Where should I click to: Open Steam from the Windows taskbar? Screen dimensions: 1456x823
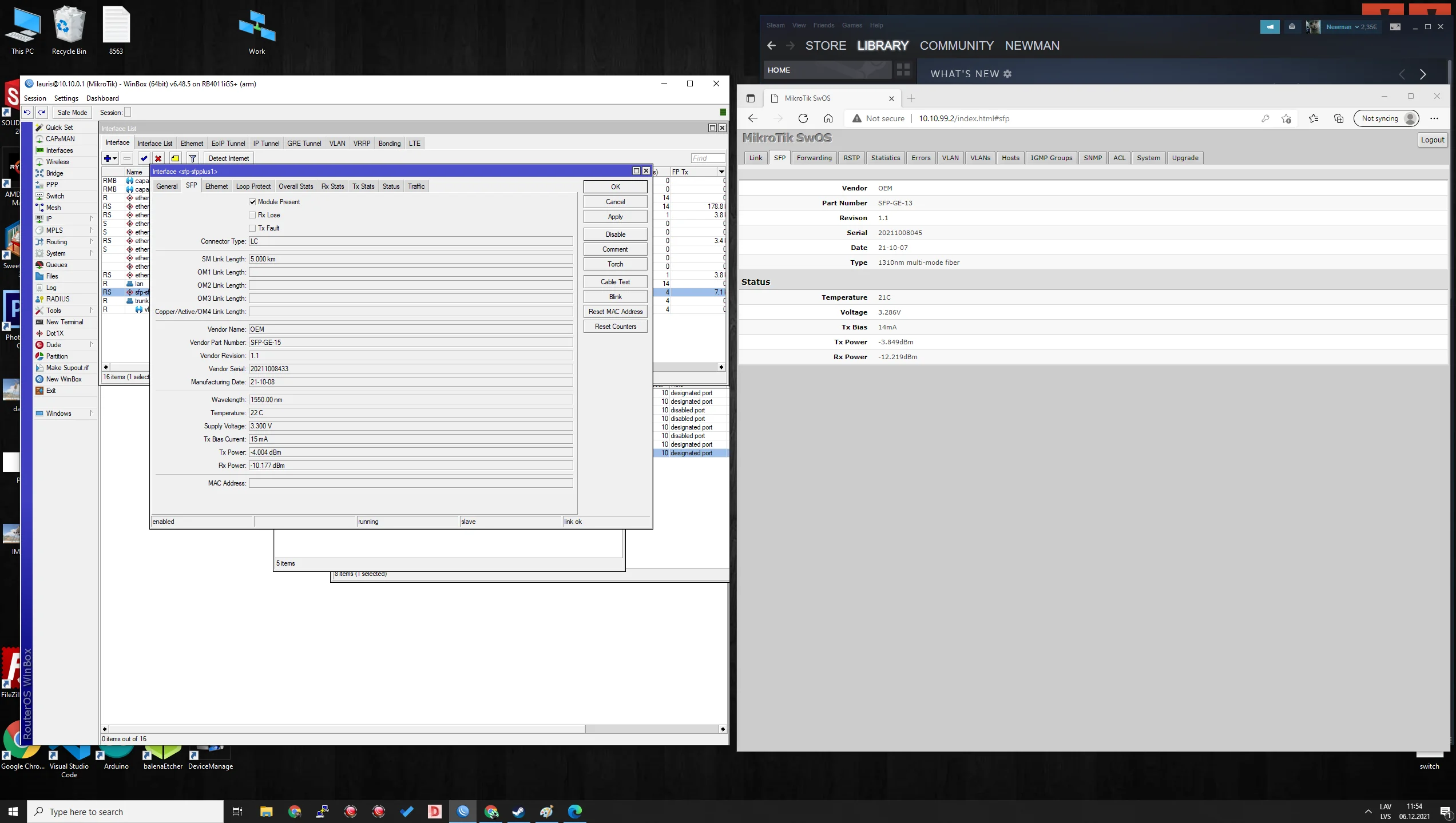coord(518,812)
